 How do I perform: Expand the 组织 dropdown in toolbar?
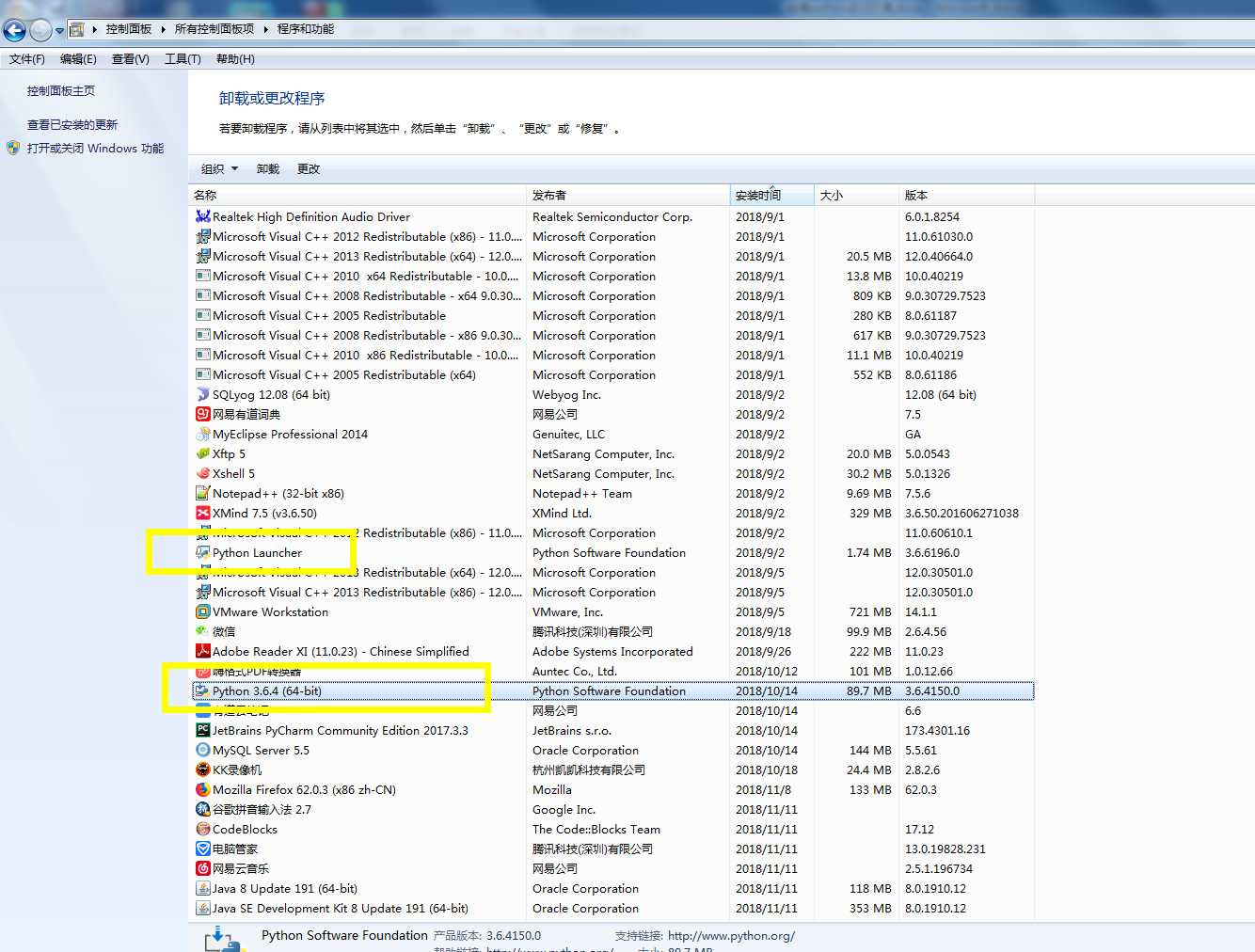click(219, 169)
